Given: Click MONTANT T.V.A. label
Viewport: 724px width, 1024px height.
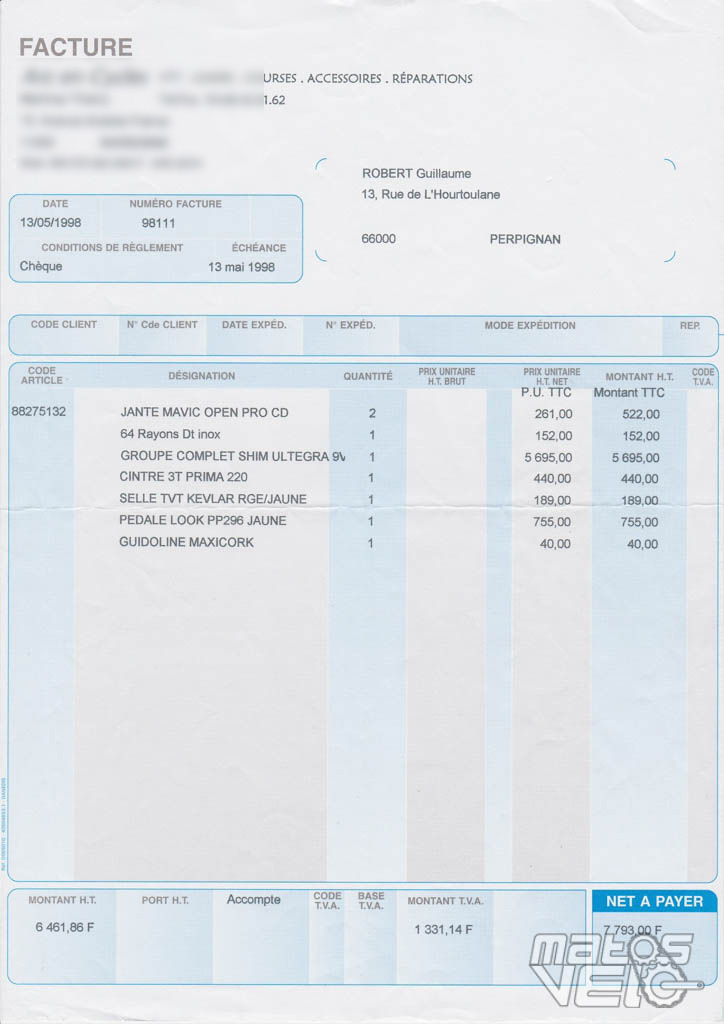Looking at the screenshot, I should (445, 901).
